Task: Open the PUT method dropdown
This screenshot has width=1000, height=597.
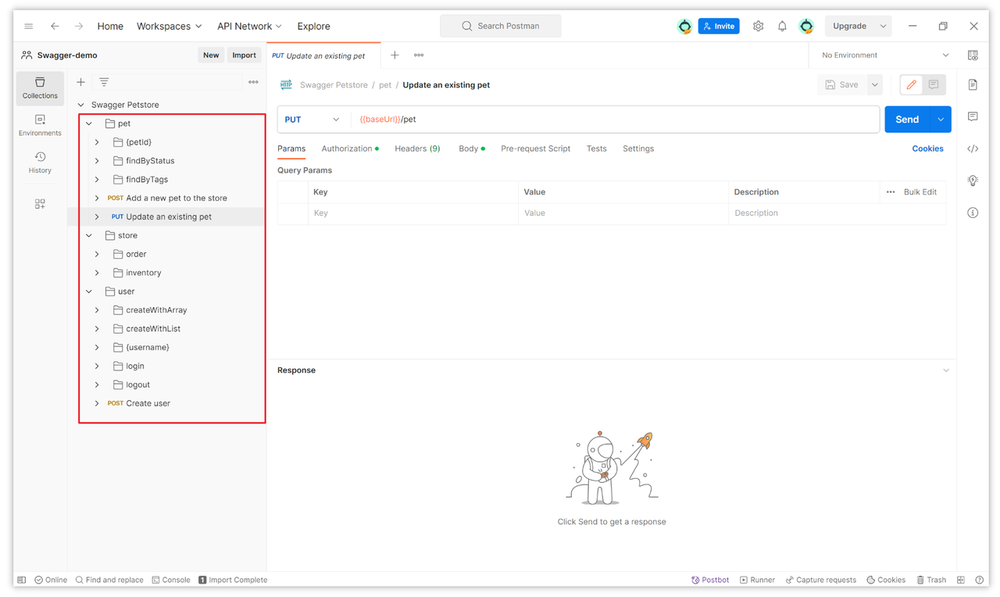Action: point(312,120)
